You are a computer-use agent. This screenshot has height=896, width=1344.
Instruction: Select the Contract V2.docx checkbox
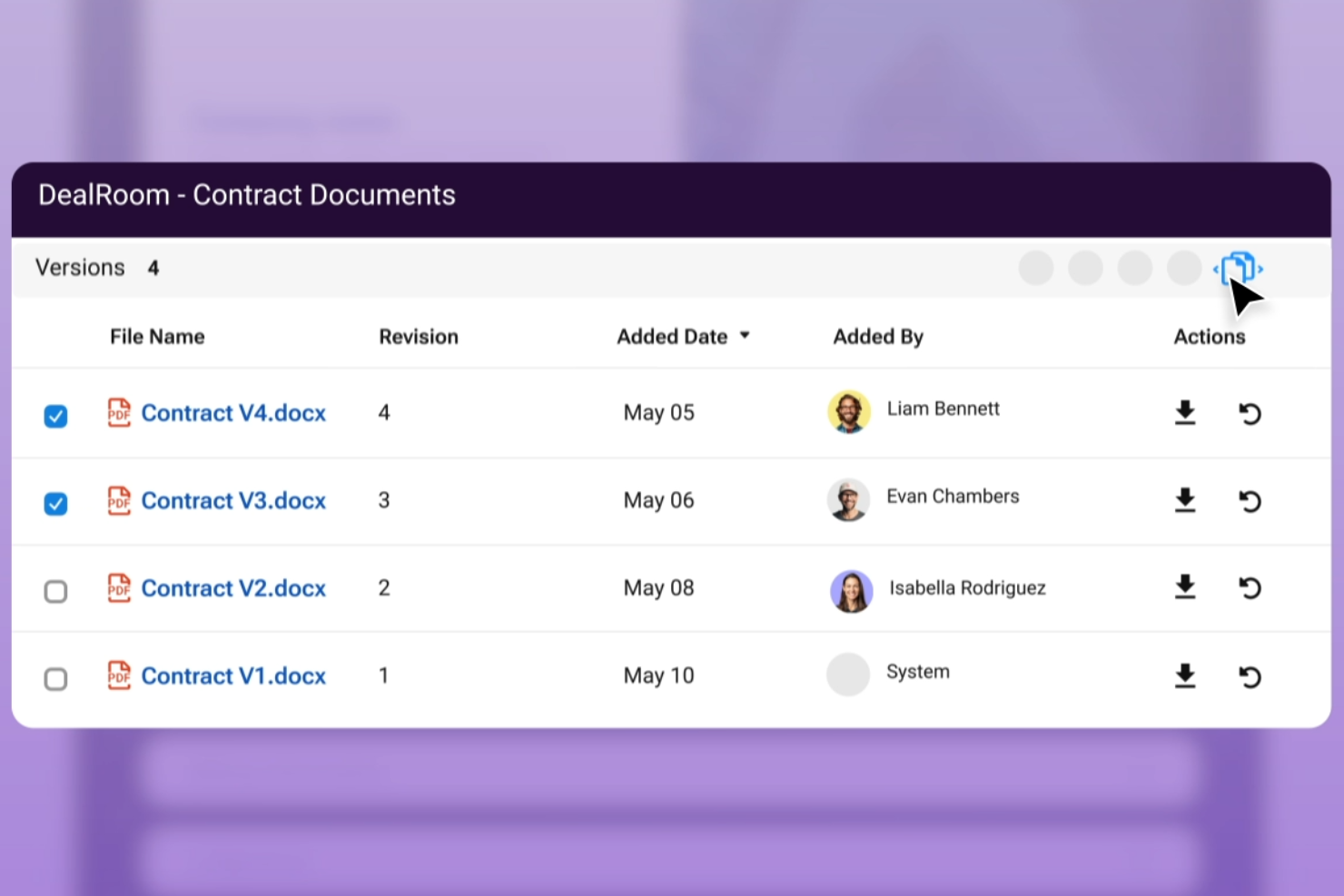point(55,591)
